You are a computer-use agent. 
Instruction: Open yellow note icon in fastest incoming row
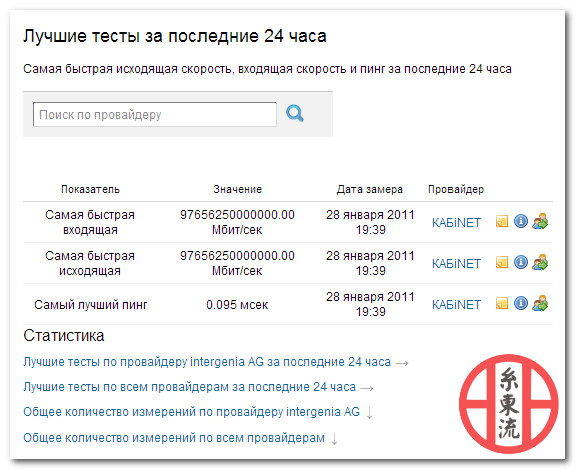point(502,221)
